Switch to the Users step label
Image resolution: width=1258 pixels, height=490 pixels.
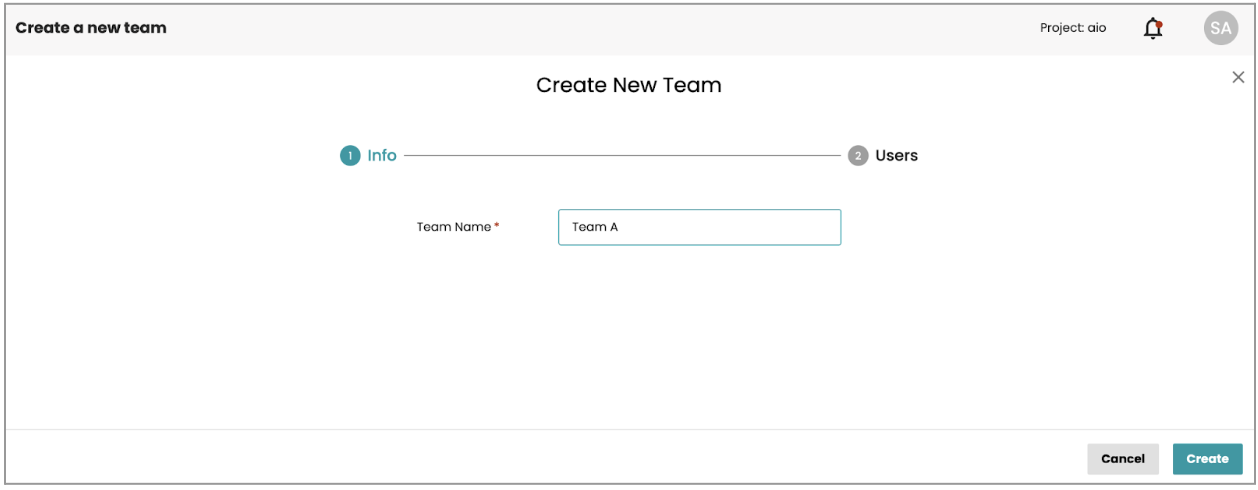[896, 156]
